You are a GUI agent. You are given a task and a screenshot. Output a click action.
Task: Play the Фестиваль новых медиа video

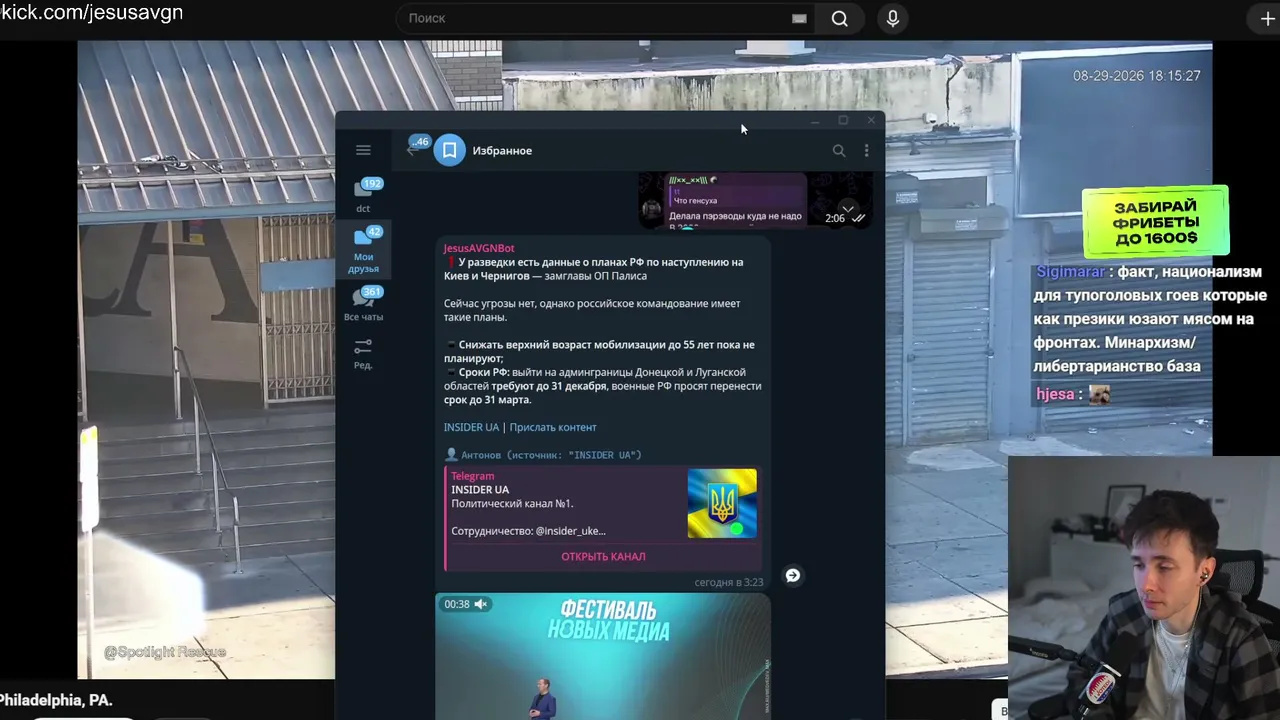603,656
